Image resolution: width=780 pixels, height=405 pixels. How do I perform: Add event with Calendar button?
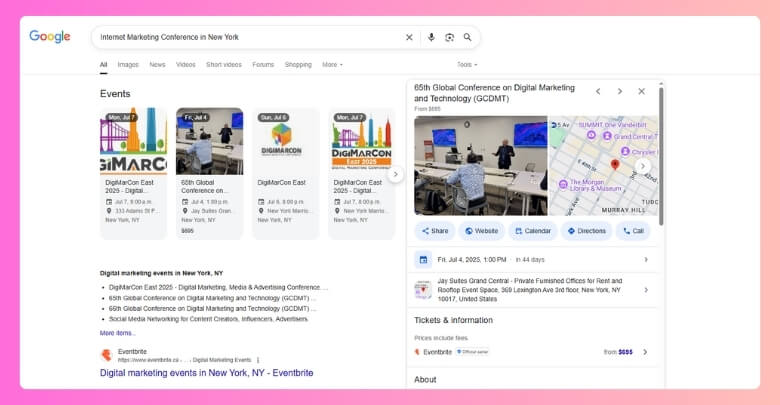(x=533, y=231)
